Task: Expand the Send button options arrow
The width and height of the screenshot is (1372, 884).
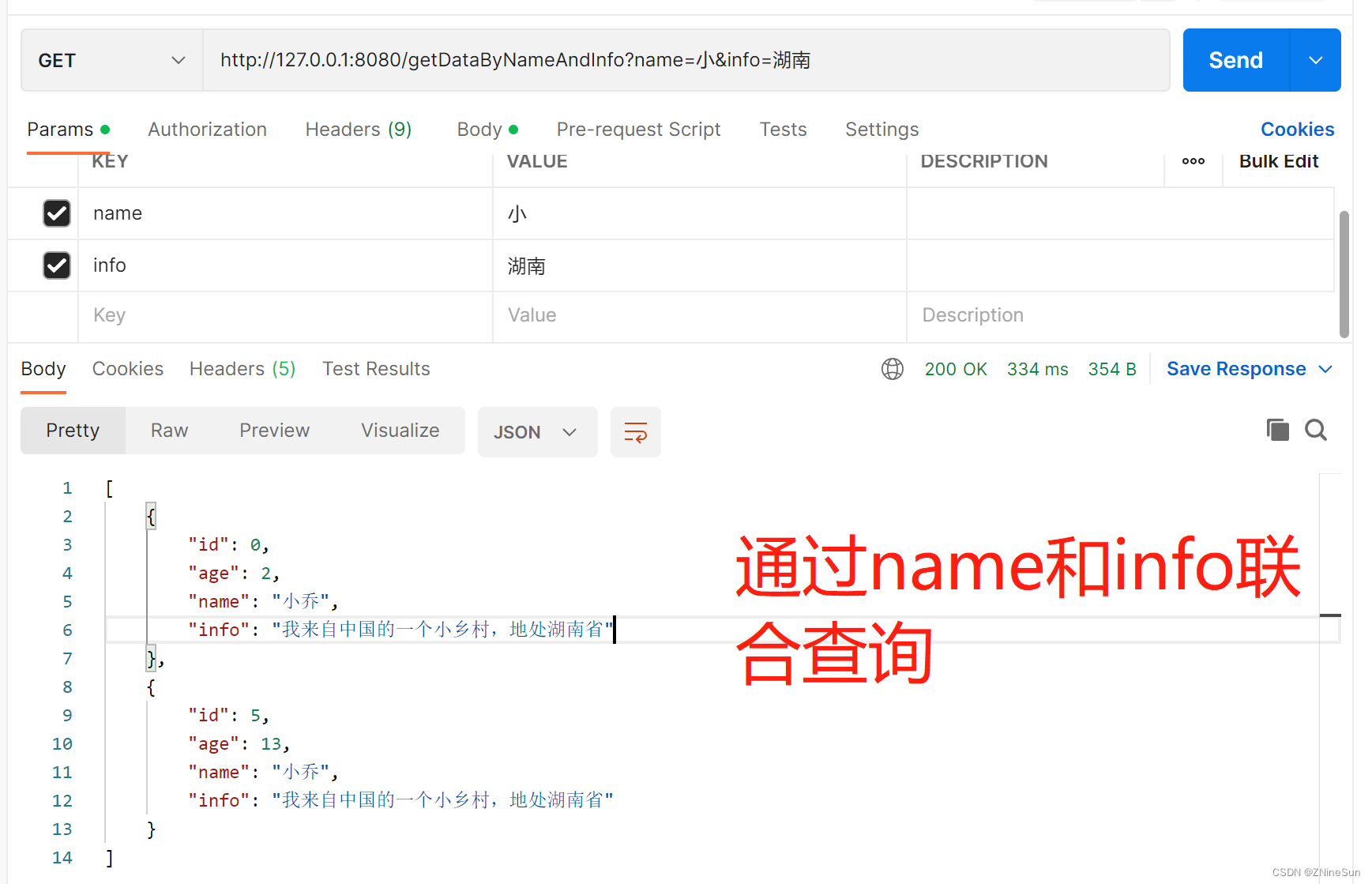Action: tap(1315, 59)
